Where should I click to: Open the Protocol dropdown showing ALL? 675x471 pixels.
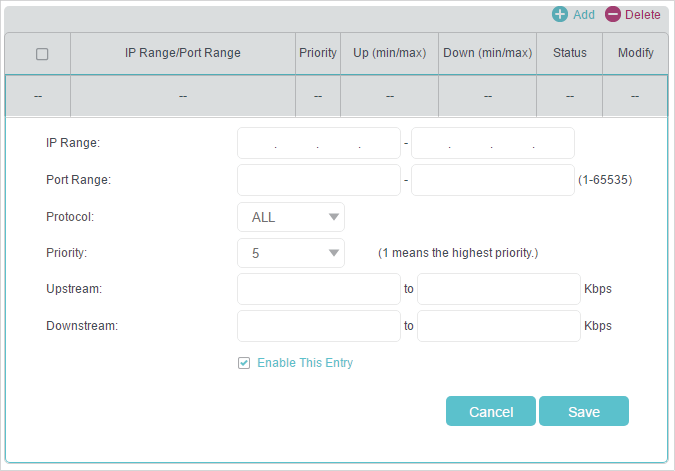291,217
